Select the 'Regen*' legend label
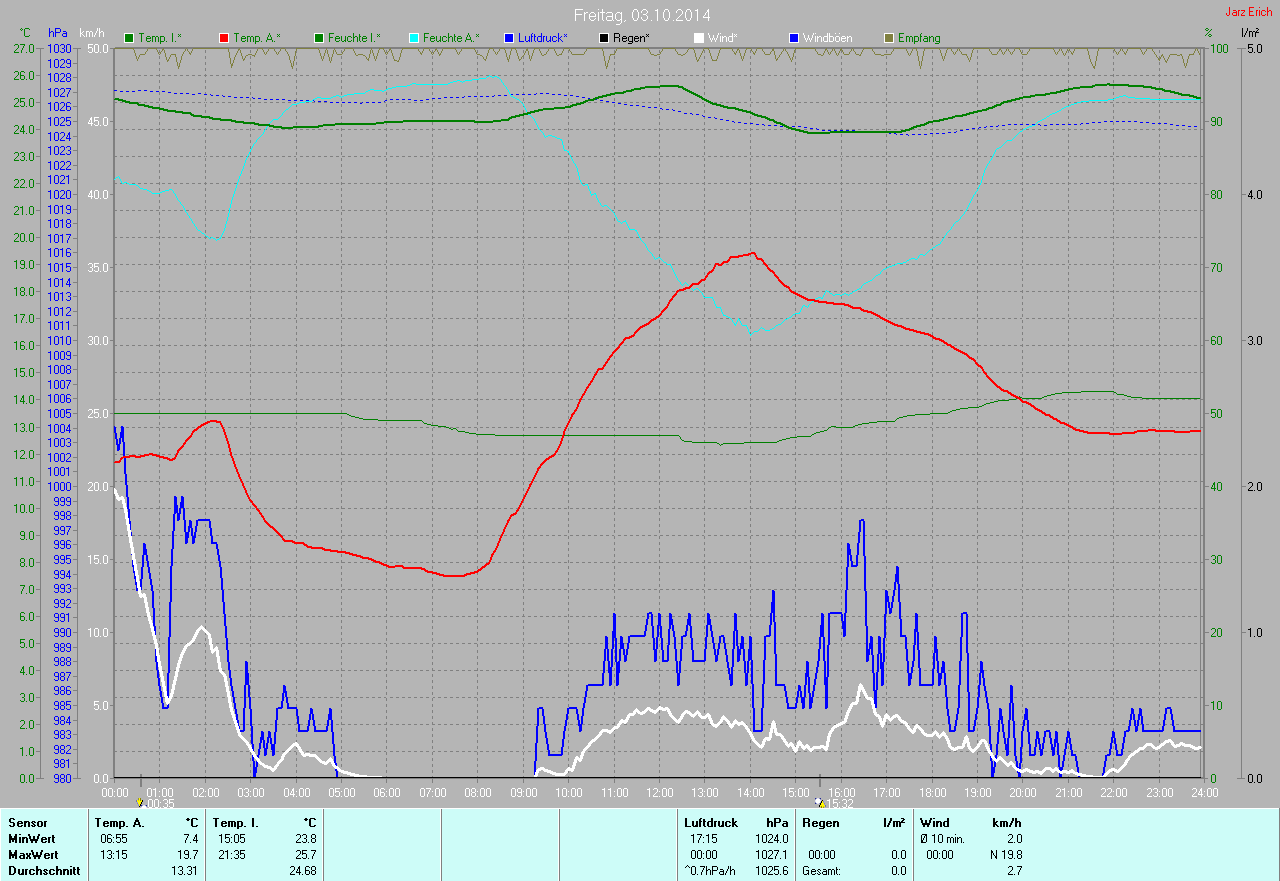 click(x=631, y=38)
